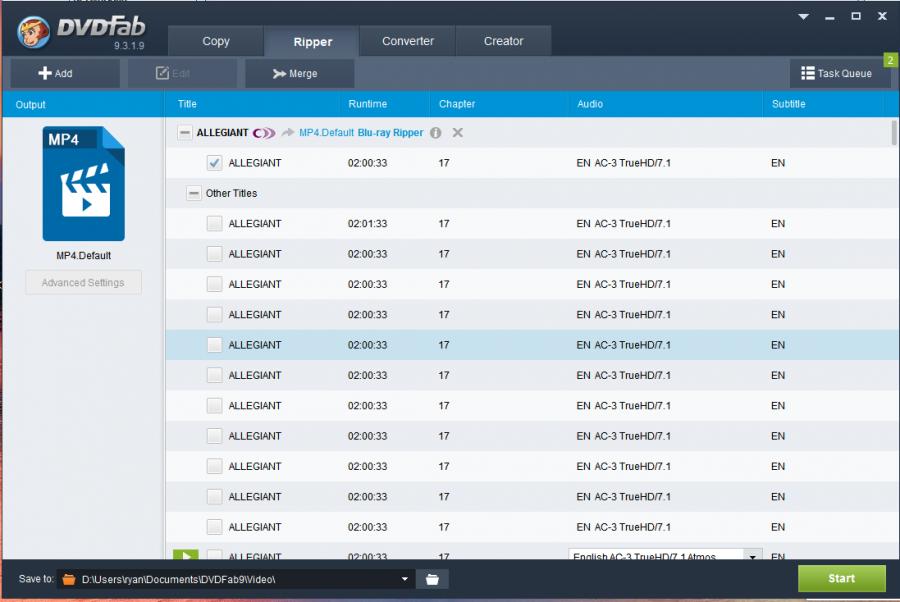
Task: Click the Add source button
Action: 65,73
